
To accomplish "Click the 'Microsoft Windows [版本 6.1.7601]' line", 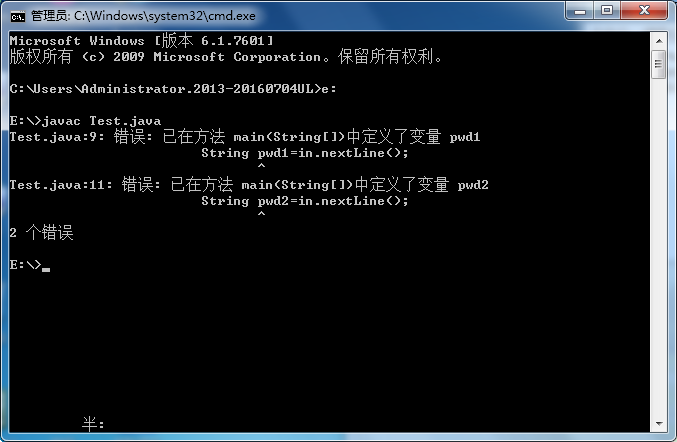I will coord(142,41).
